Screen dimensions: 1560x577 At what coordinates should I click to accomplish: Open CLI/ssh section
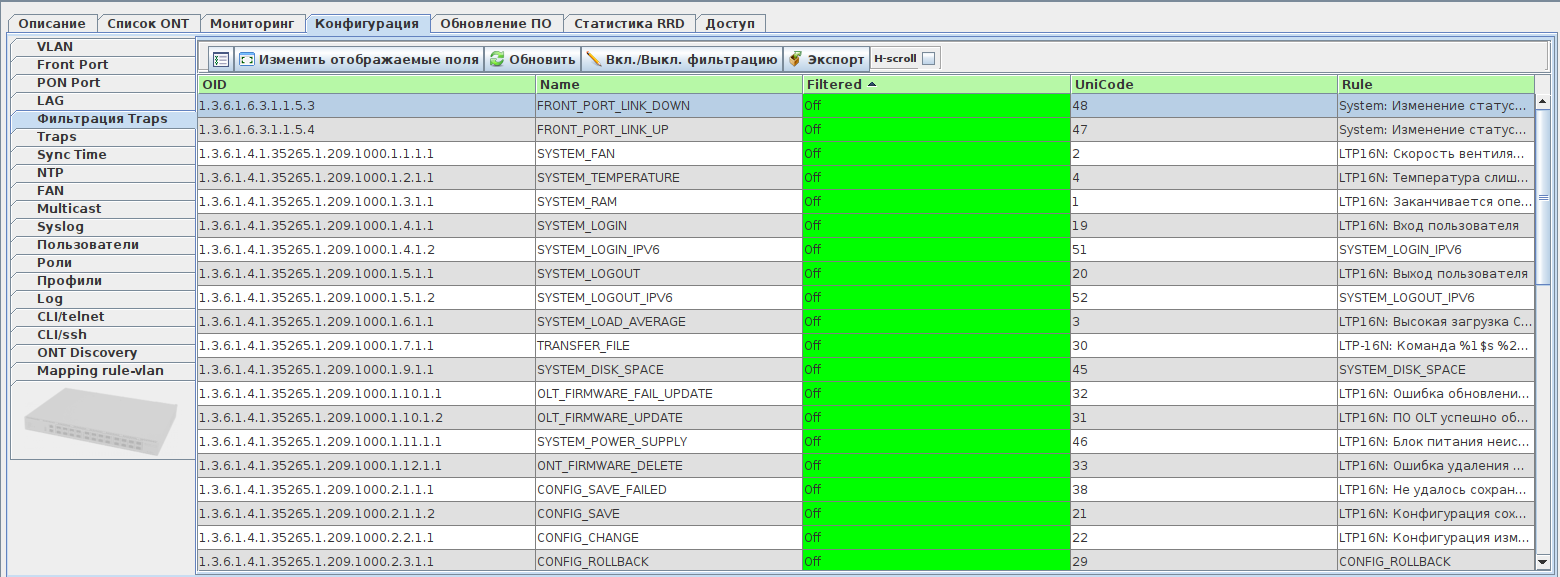102,335
